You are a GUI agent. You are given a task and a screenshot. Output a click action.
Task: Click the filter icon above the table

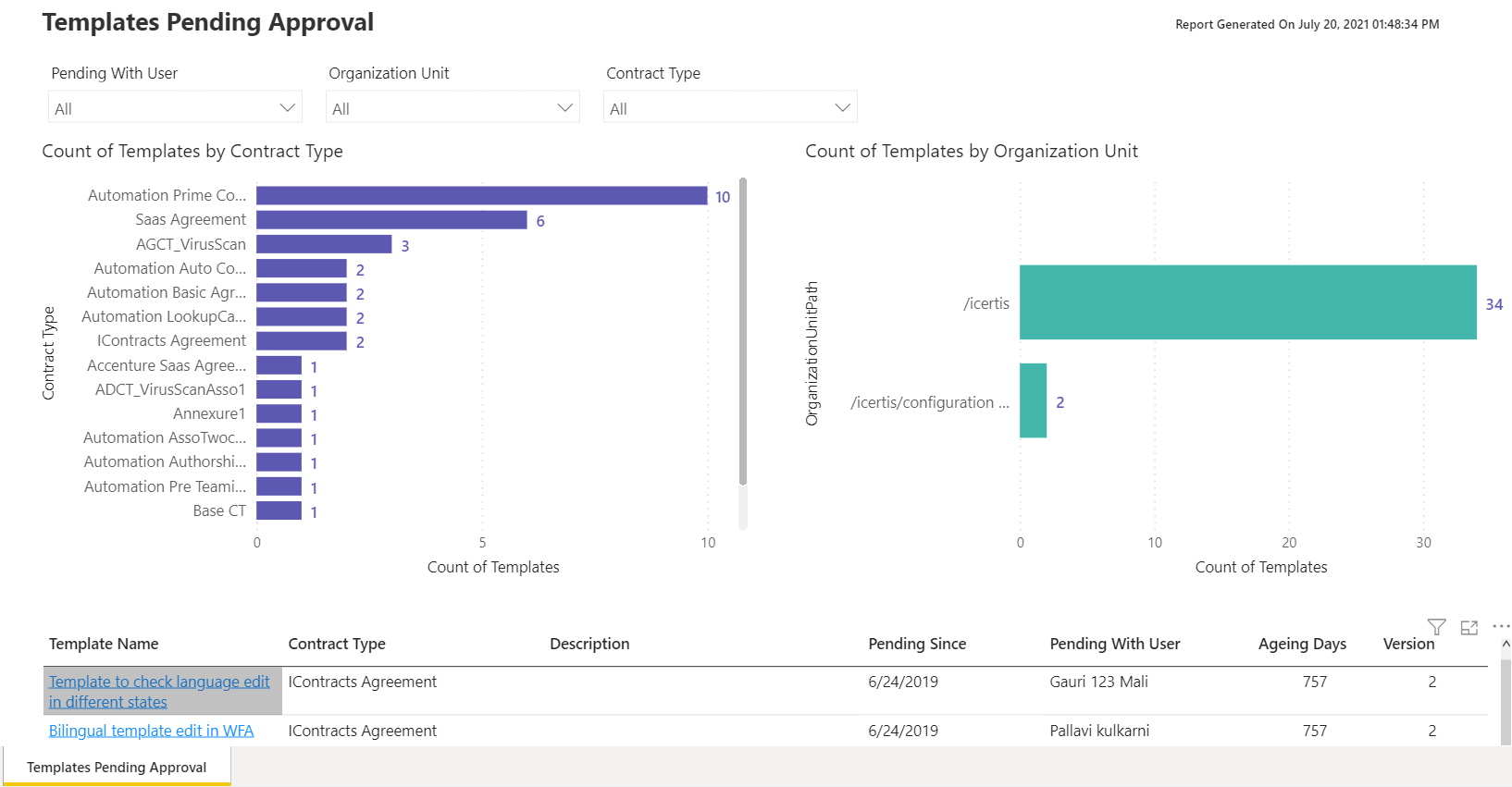(1436, 627)
